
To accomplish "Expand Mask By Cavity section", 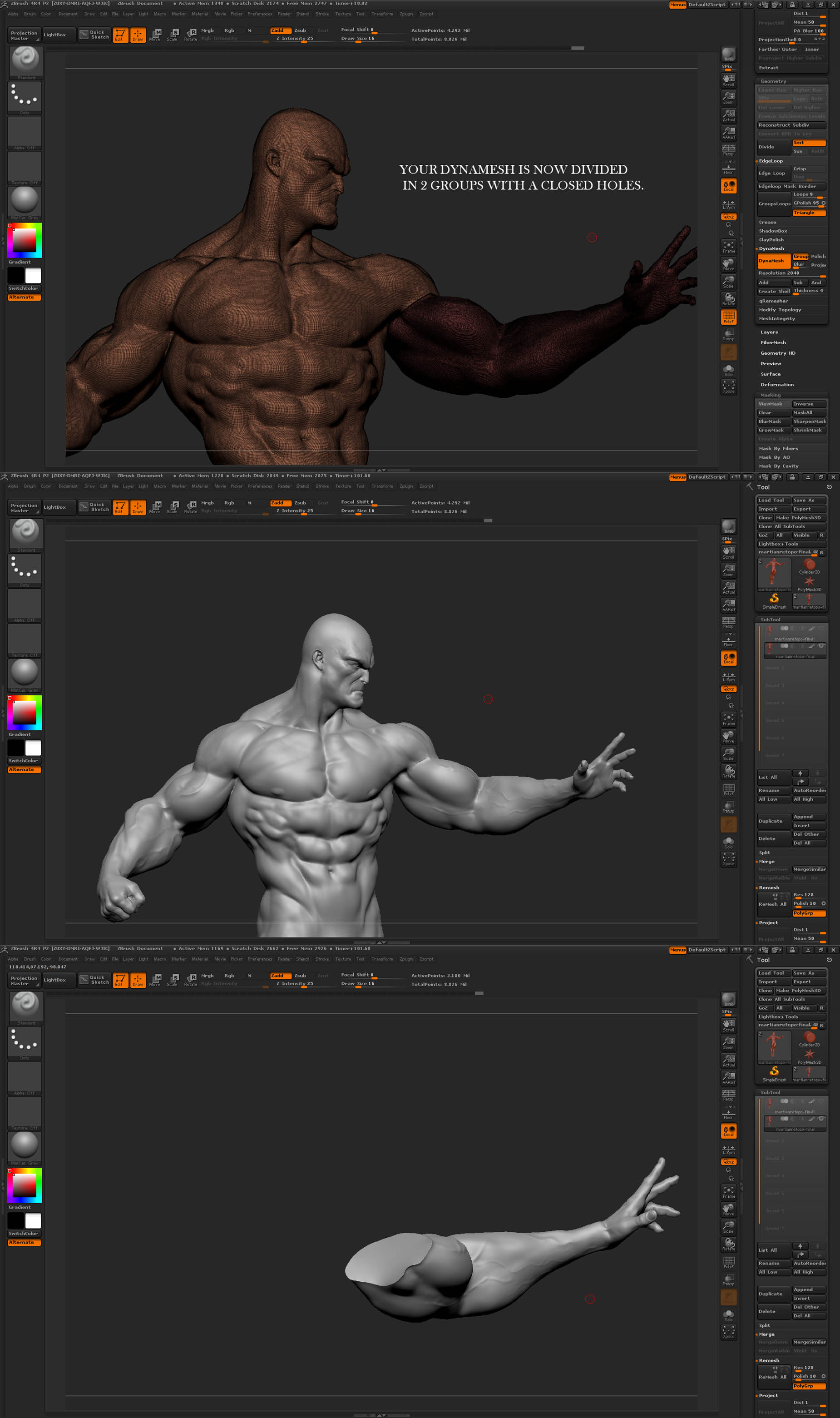I will point(778,466).
